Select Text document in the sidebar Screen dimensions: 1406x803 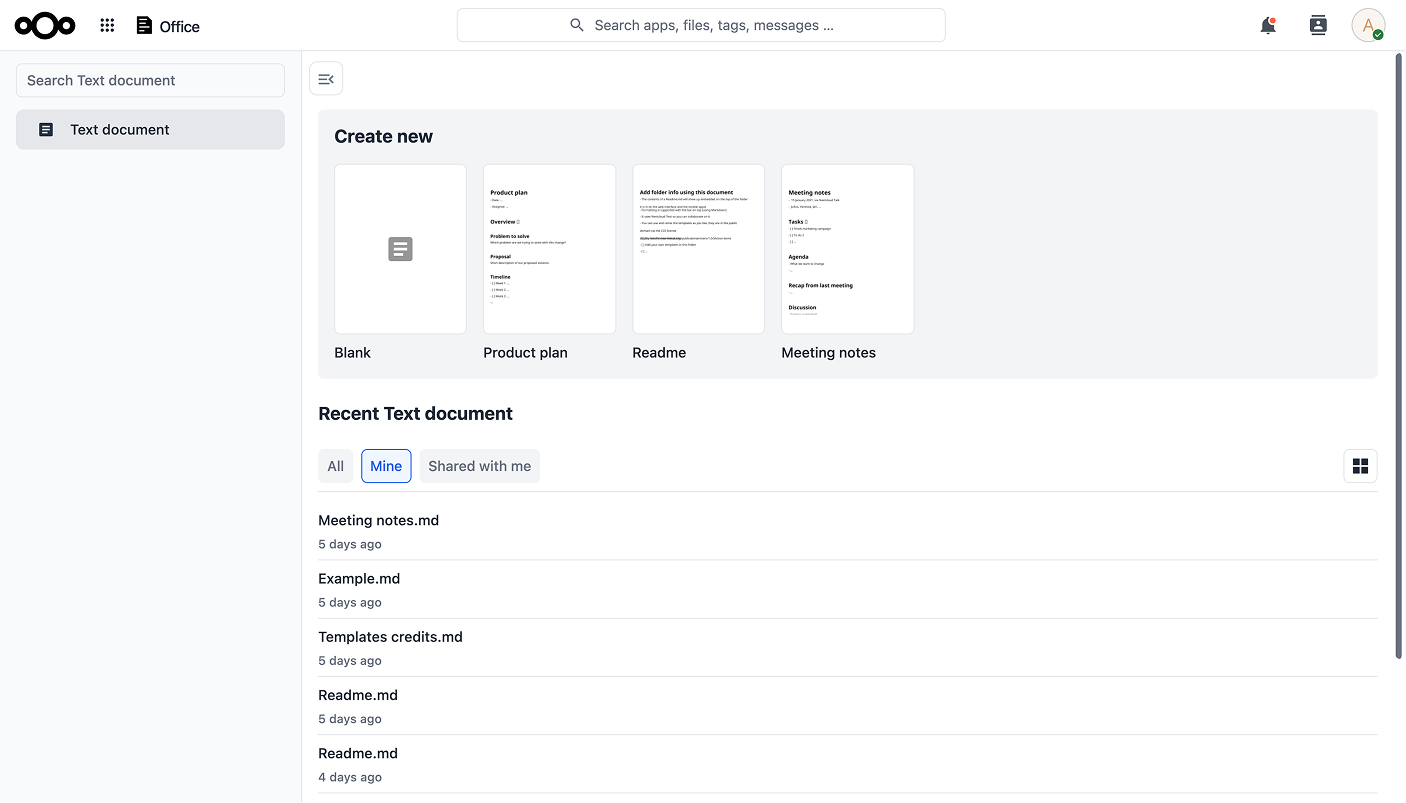click(x=150, y=130)
